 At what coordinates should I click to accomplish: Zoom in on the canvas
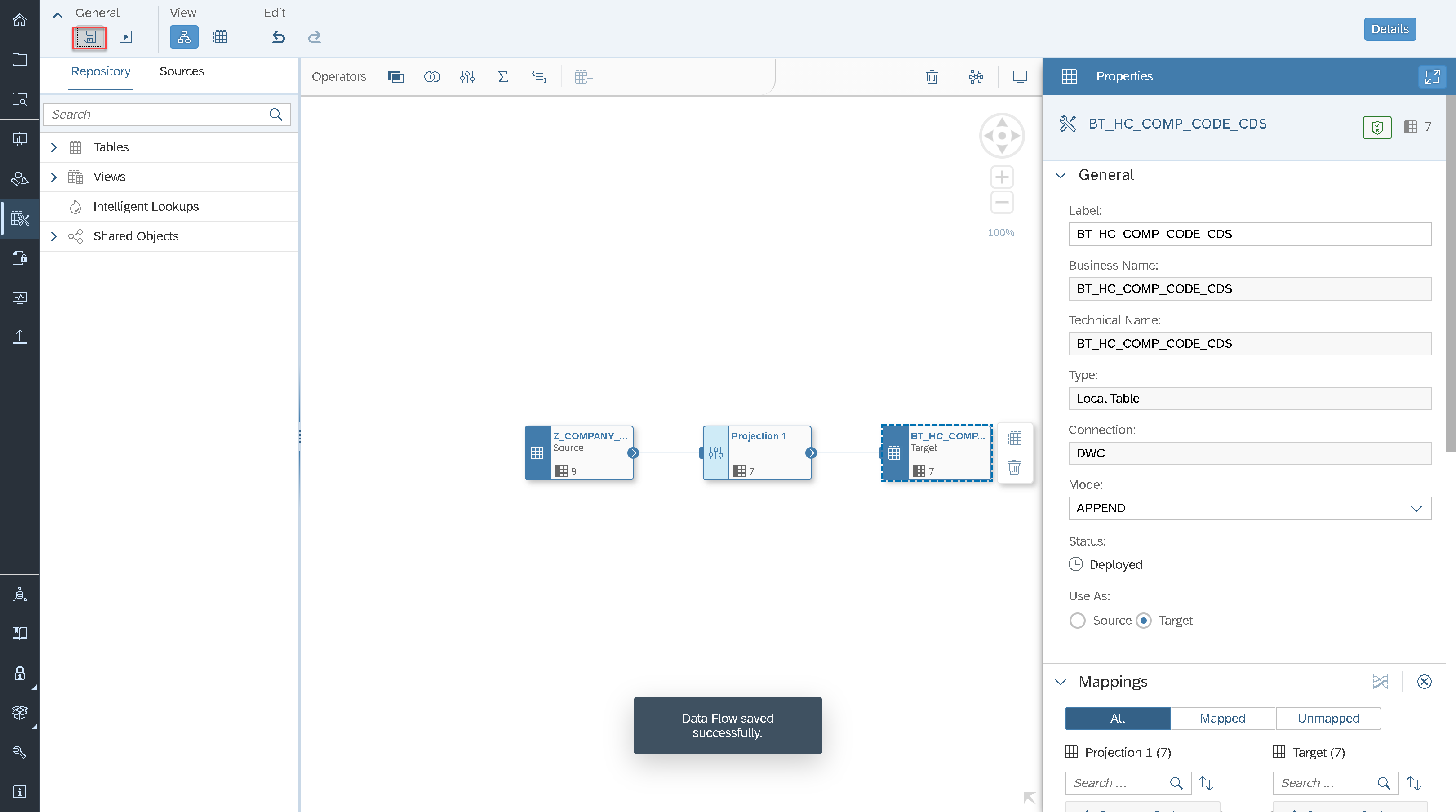tap(1002, 177)
